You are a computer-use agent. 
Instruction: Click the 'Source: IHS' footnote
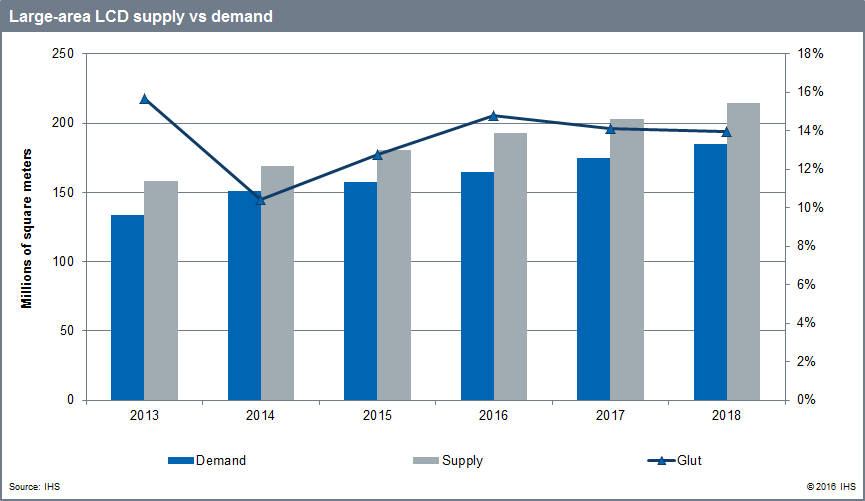[34, 487]
